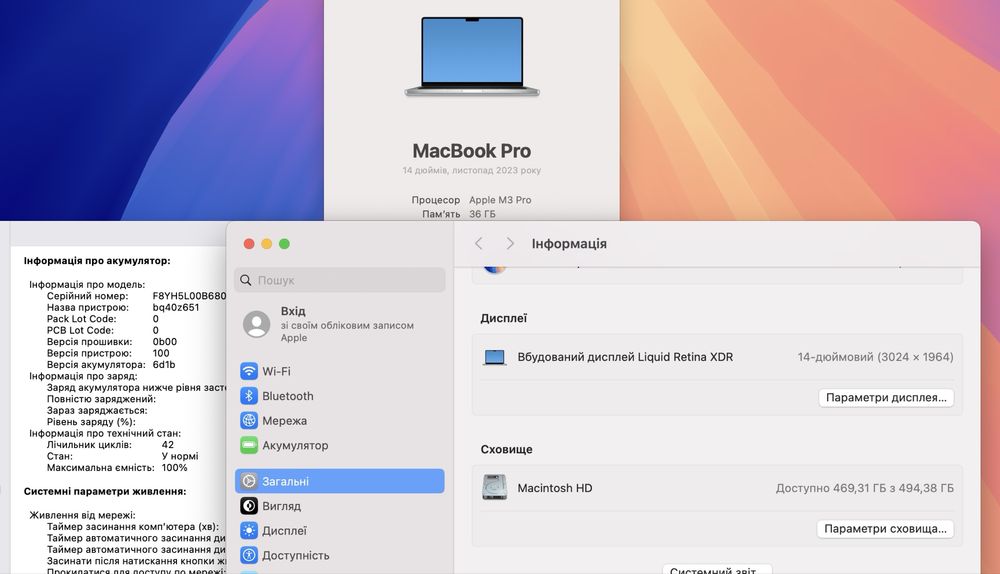The image size is (1000, 574).
Task: Click the Вбудований дисплей Liquid Retina XDR row
Action: pyautogui.click(x=717, y=357)
